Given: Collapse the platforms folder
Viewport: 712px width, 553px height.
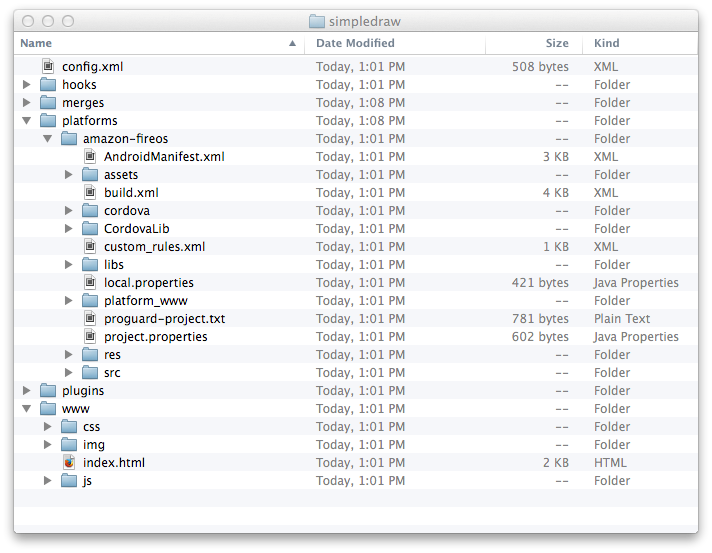Looking at the screenshot, I should click(27, 121).
